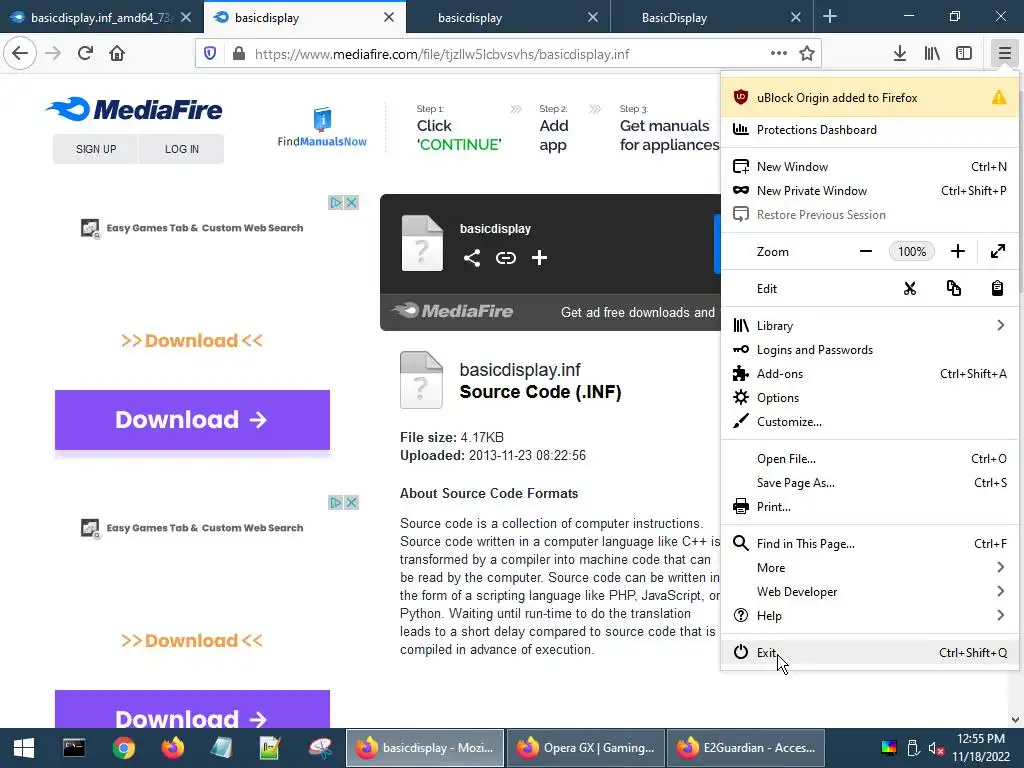
Task: Share the basicdisplay file icon
Action: point(472,258)
